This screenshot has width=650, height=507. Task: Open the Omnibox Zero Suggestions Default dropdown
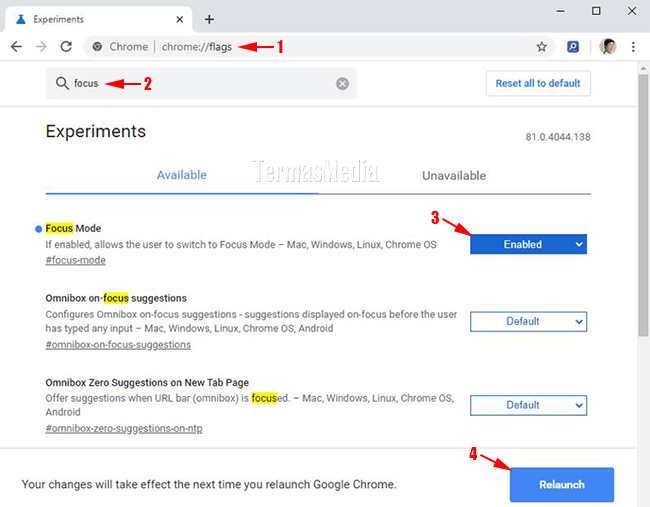528,405
